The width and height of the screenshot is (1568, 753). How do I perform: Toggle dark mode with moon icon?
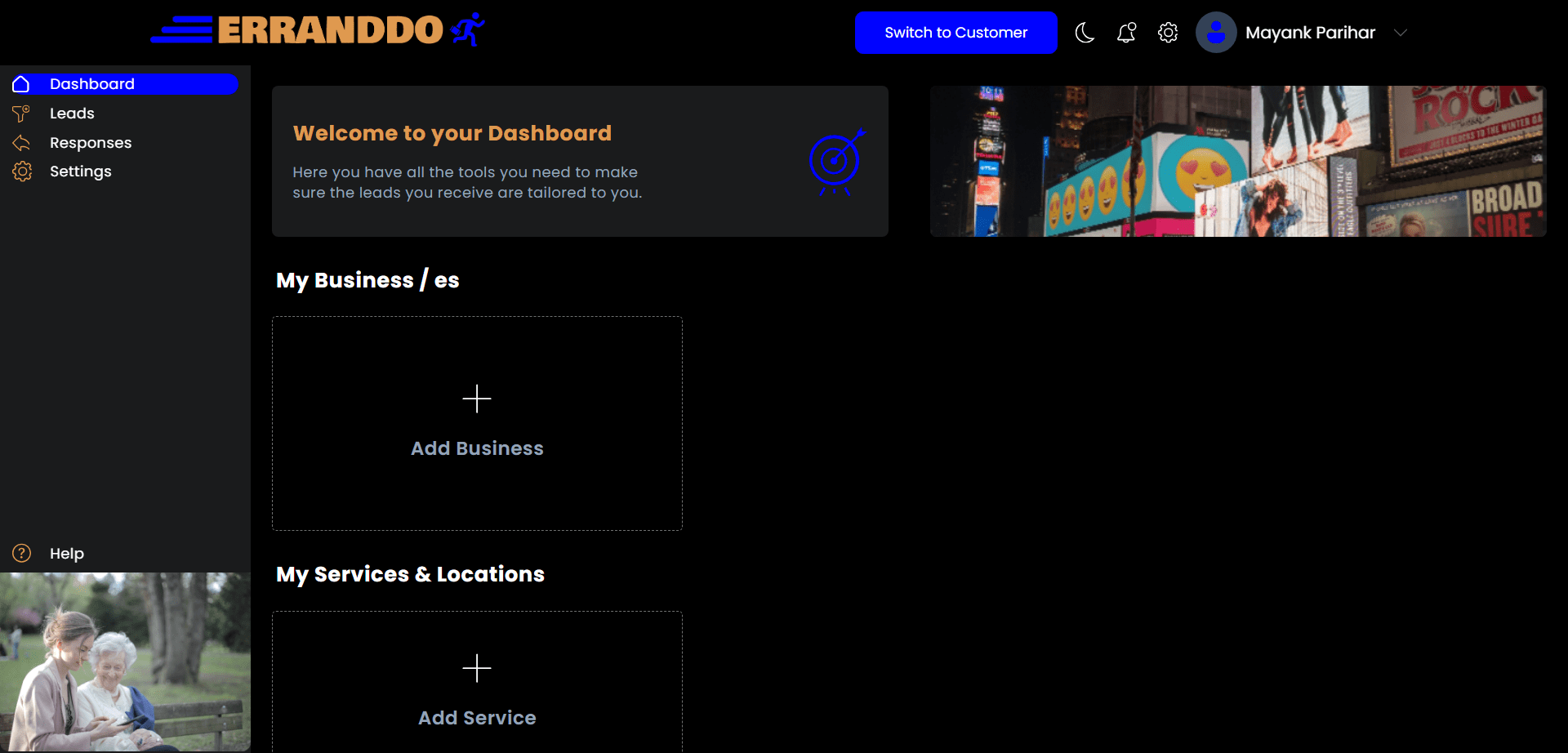(1085, 33)
